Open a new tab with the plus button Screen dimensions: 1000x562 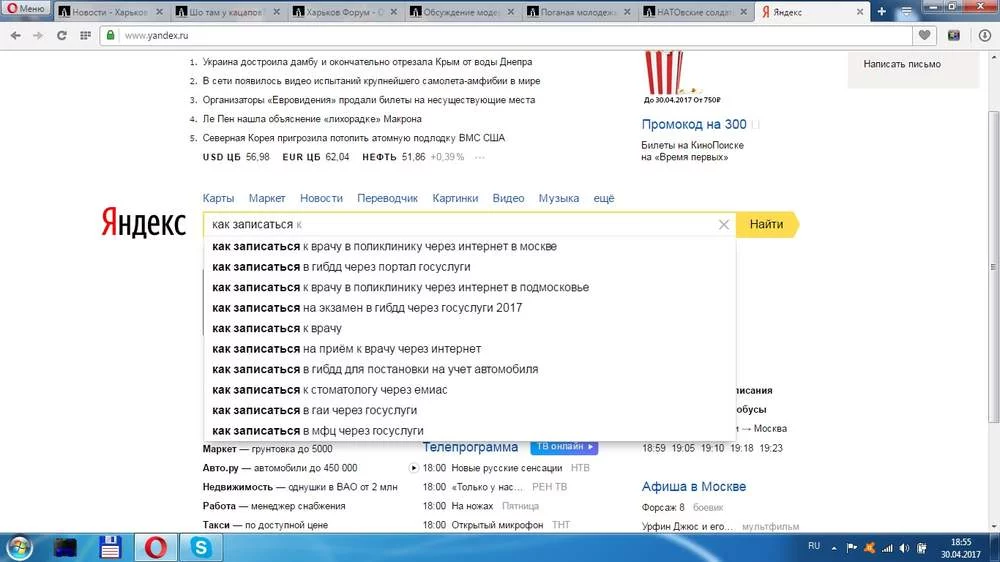coord(881,11)
